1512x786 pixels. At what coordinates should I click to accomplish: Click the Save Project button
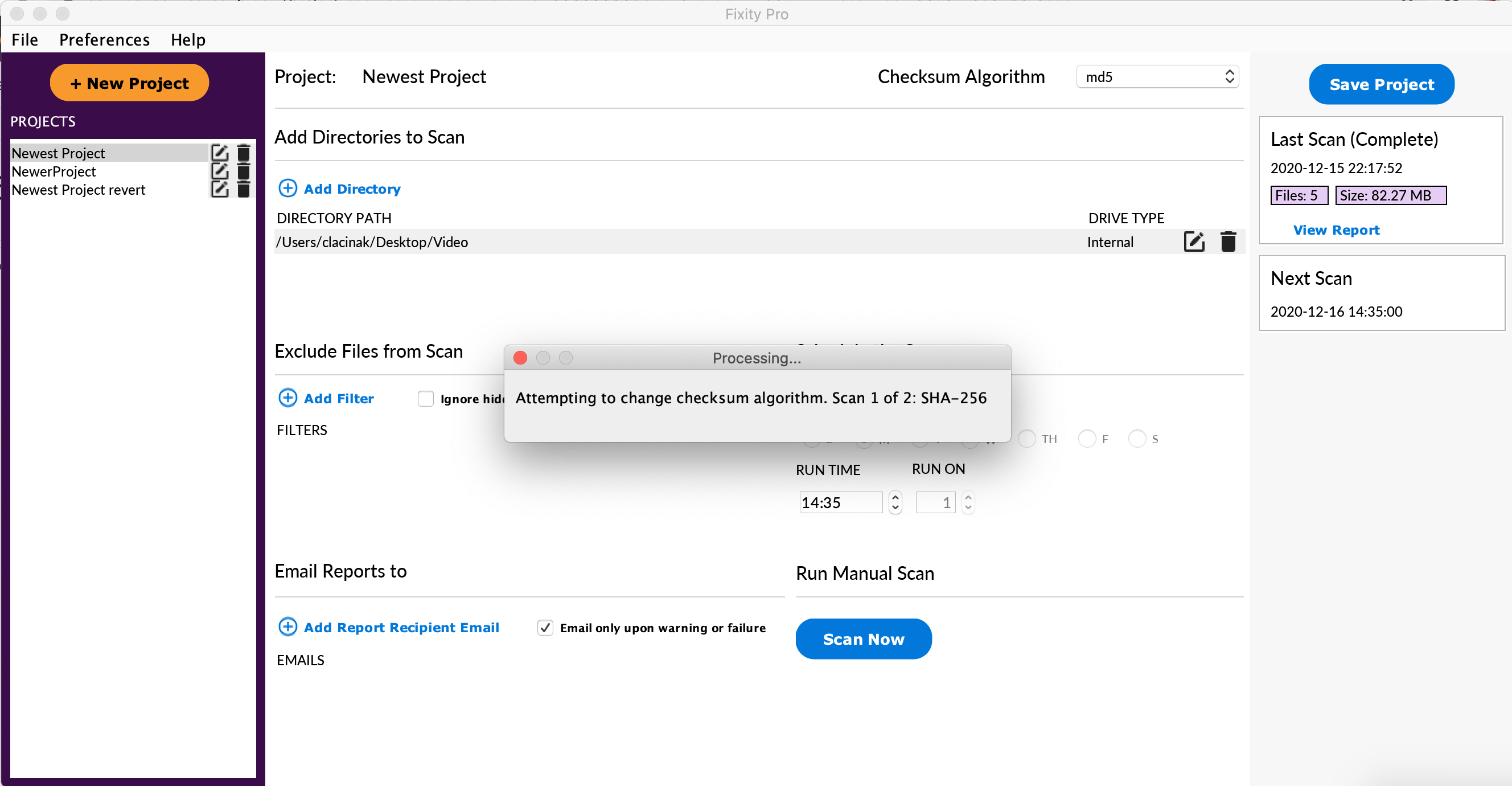pyautogui.click(x=1382, y=85)
